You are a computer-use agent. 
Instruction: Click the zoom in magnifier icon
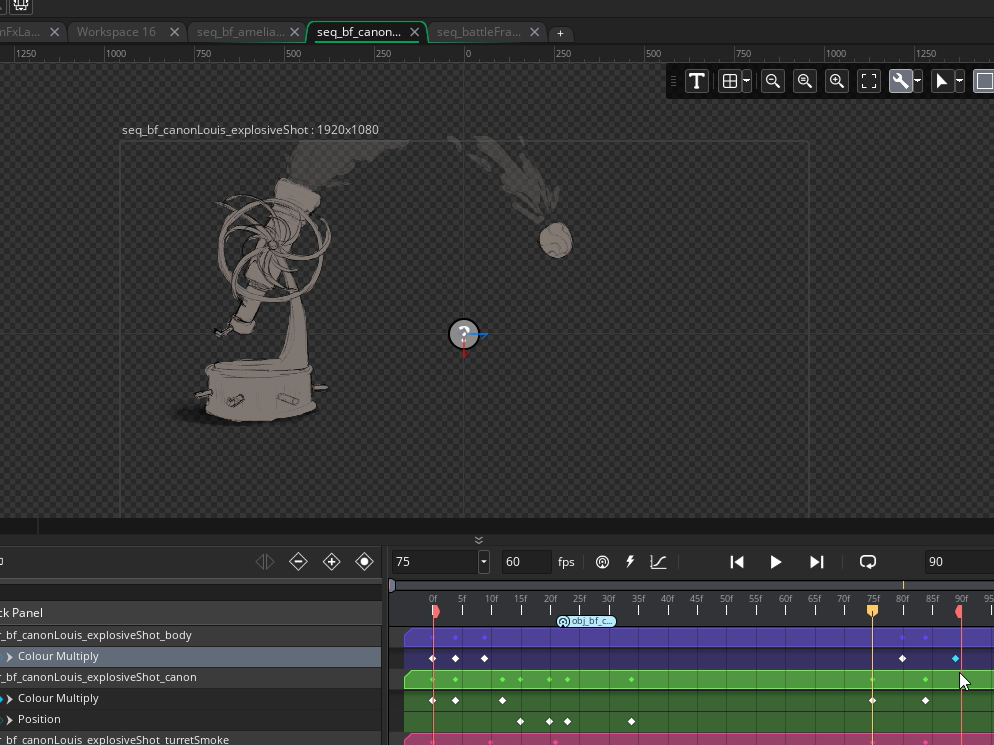click(x=837, y=81)
